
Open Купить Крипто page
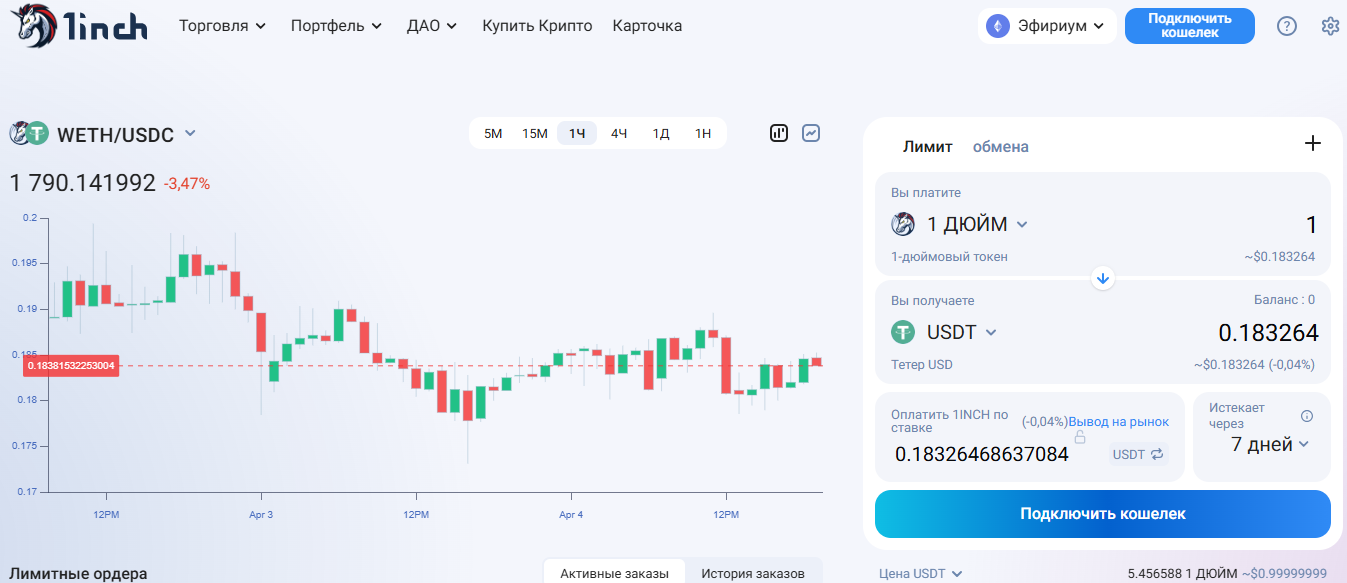537,26
